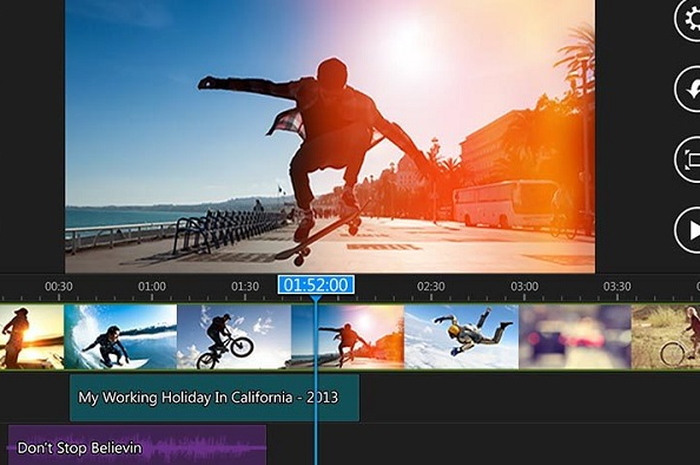Select the bicycle girl clip thumbnail
Viewport: 700px width, 465px height.
point(666,337)
